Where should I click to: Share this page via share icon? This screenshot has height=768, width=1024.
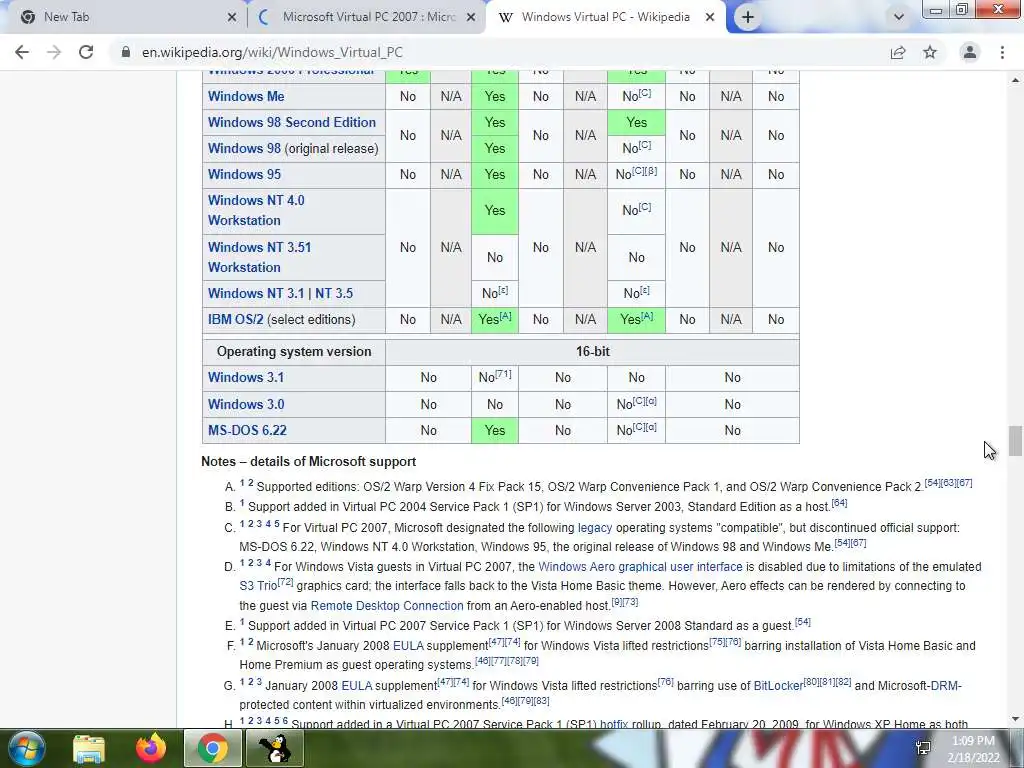pyautogui.click(x=898, y=52)
